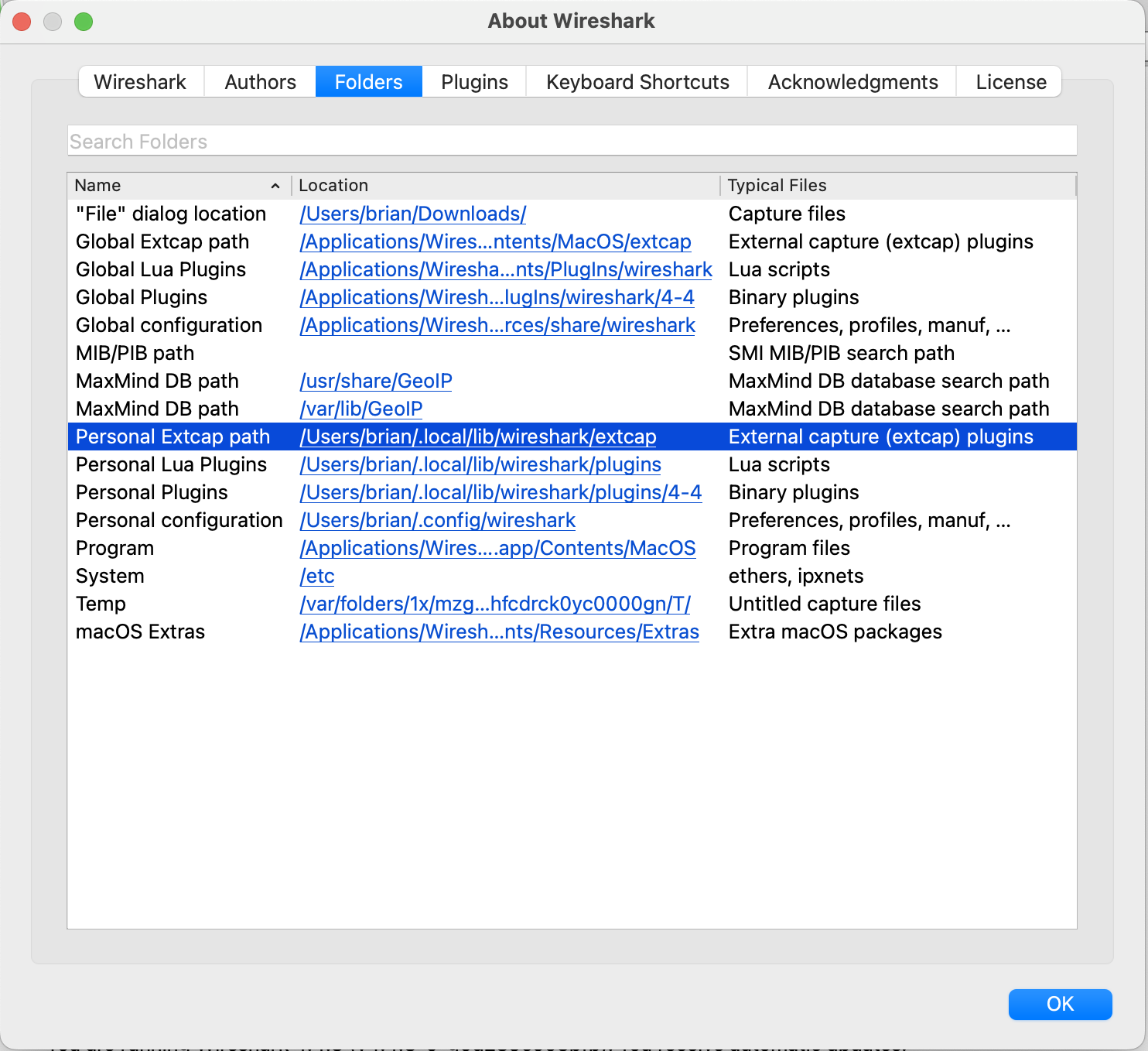Select the Temp row name
This screenshot has height=1051, width=1148.
pos(101,604)
